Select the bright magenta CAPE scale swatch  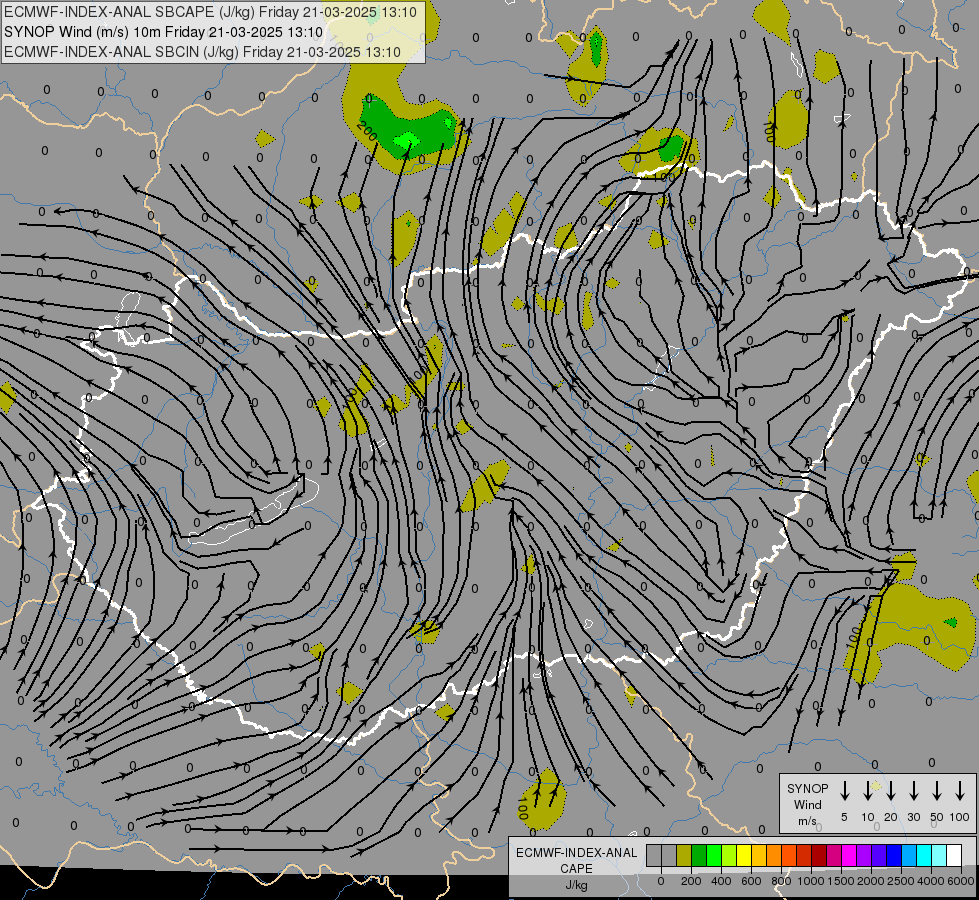[x=849, y=856]
